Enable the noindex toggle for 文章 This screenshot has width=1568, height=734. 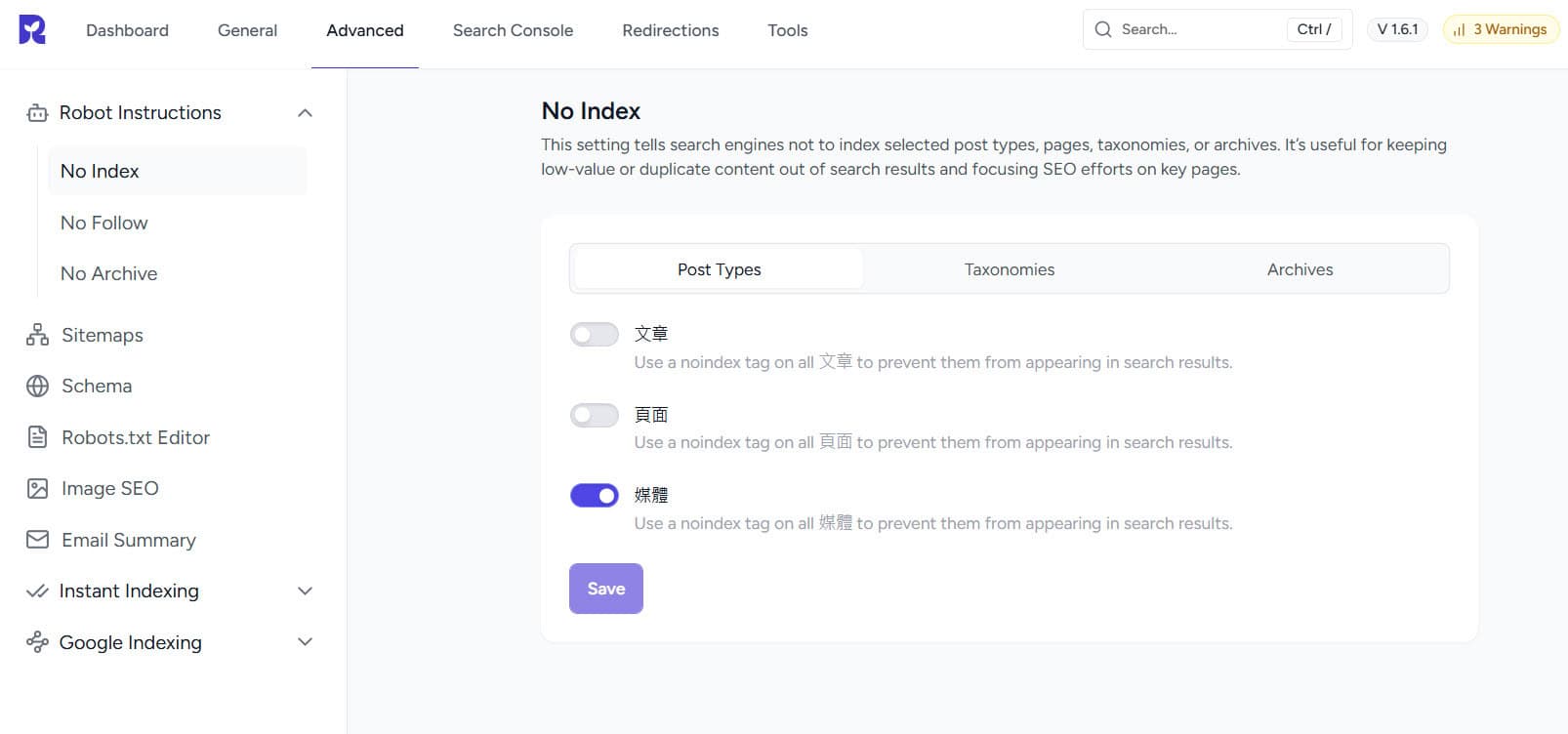point(595,334)
